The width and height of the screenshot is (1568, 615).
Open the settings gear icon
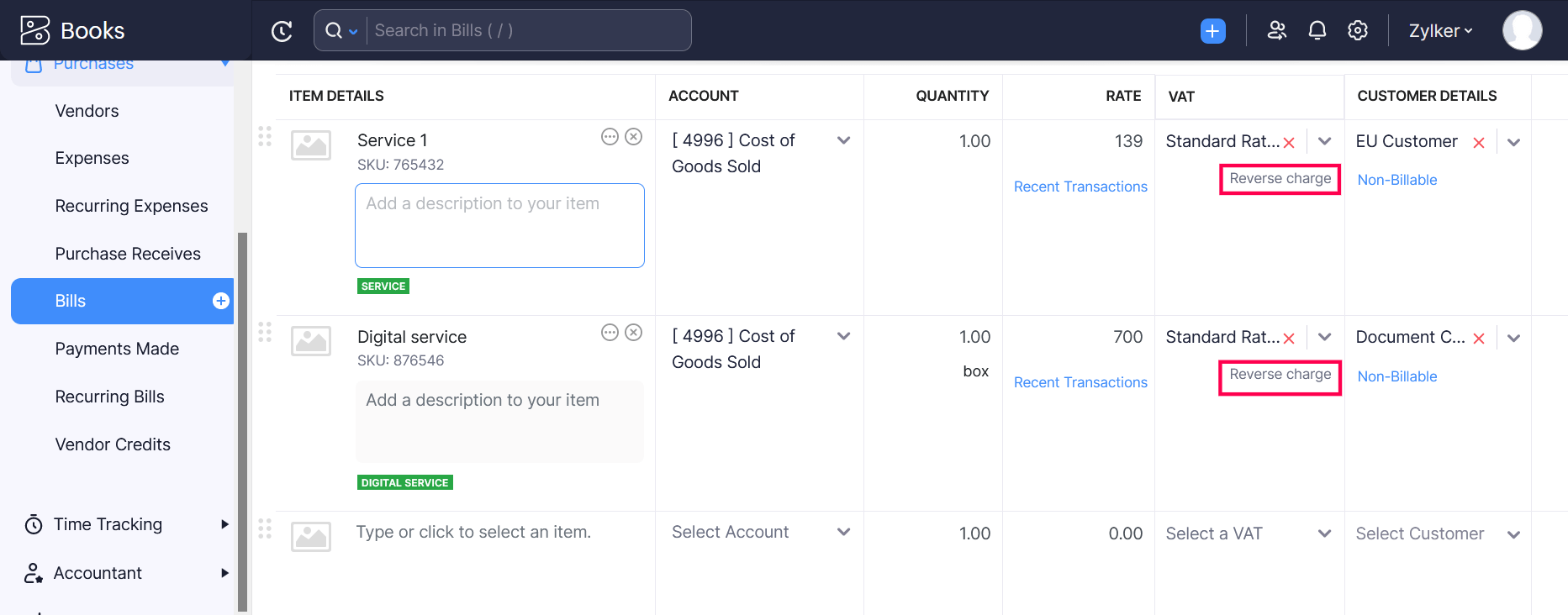coord(1357,31)
